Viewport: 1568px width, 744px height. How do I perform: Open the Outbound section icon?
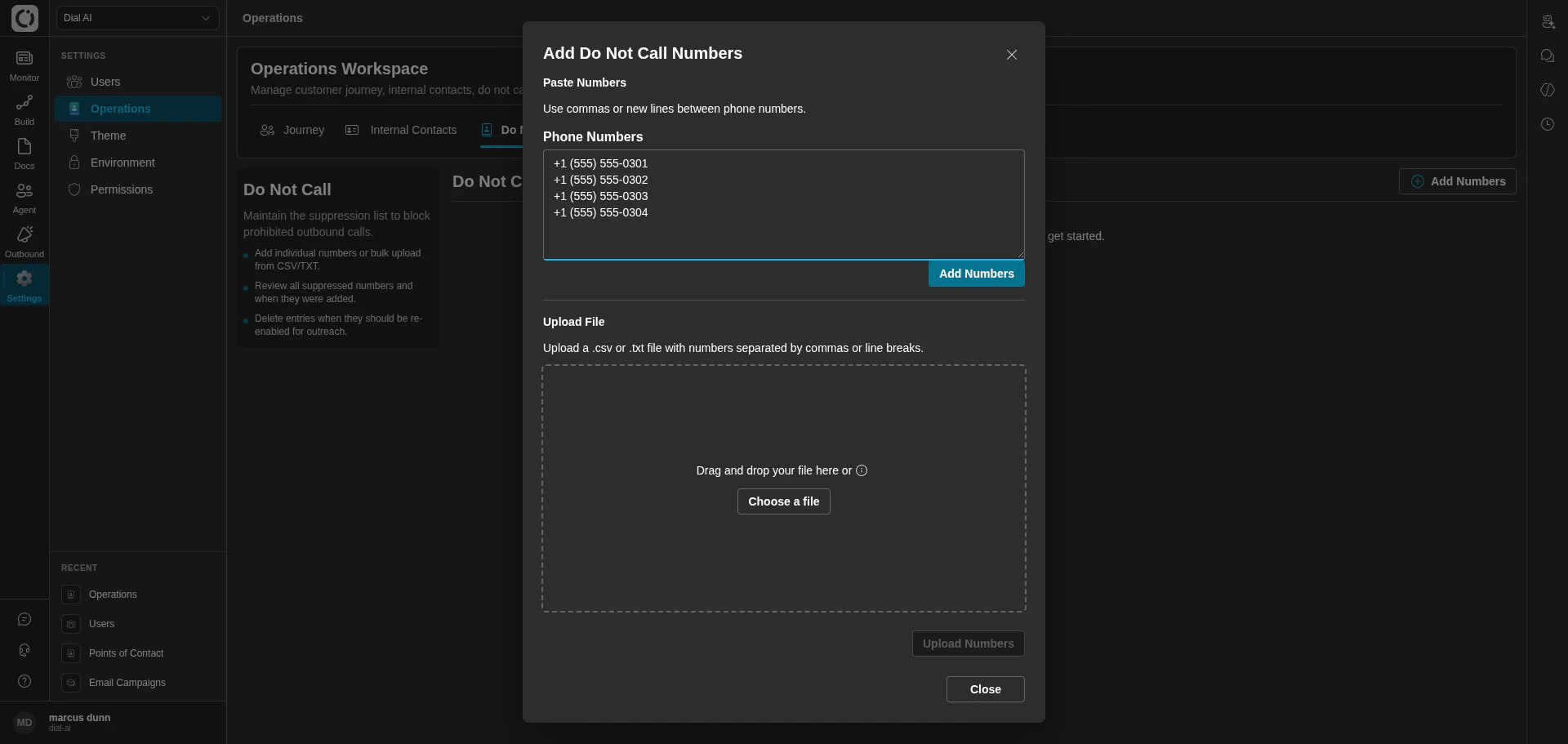pyautogui.click(x=24, y=234)
